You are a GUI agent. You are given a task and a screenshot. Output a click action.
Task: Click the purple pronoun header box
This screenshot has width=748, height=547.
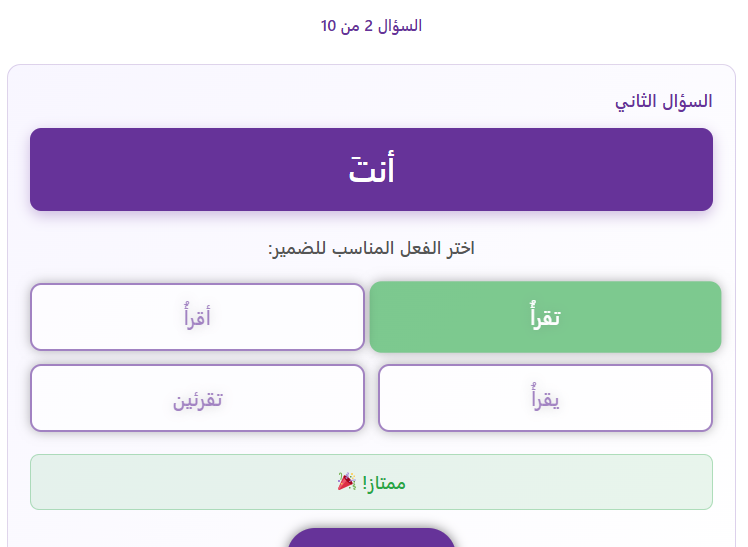click(x=371, y=170)
